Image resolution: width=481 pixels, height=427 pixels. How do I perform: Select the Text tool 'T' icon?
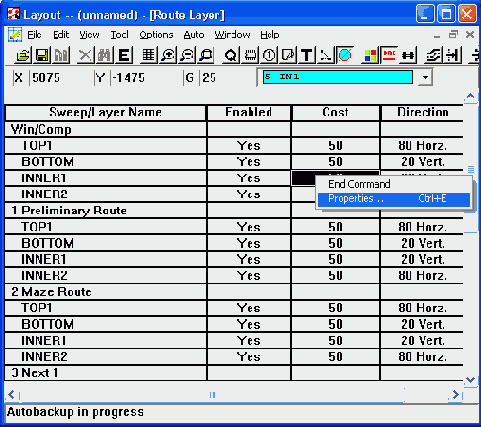(x=307, y=55)
